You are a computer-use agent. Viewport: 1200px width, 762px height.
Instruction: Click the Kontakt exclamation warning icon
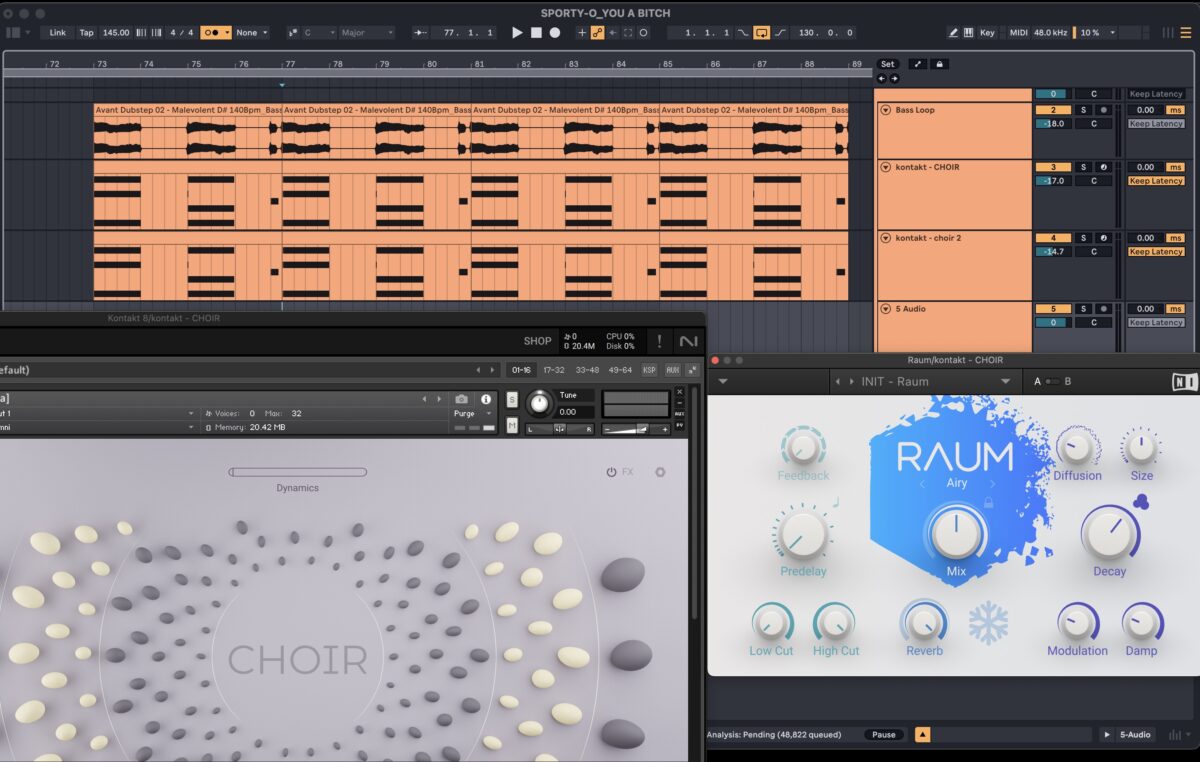pyautogui.click(x=659, y=341)
